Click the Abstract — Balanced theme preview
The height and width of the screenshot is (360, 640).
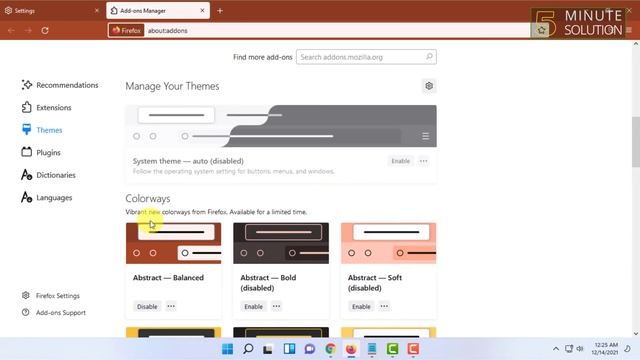point(173,243)
